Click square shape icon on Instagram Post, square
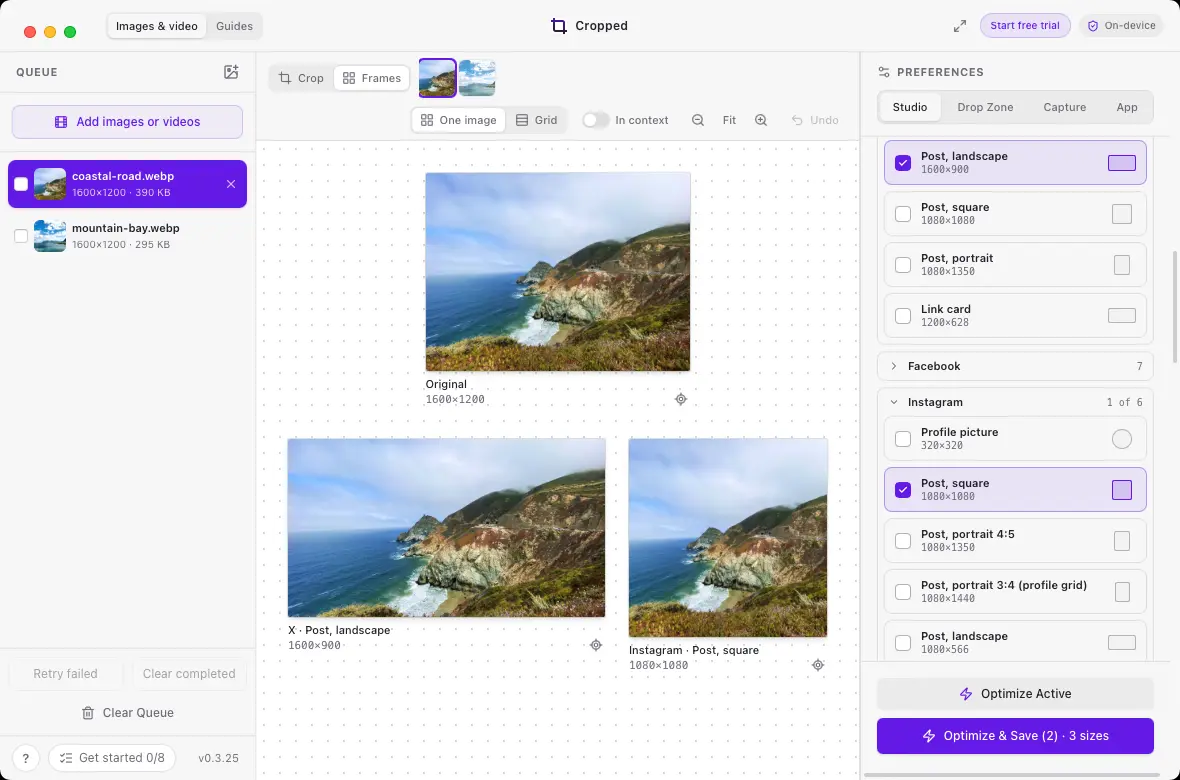1180x780 pixels. (1121, 489)
